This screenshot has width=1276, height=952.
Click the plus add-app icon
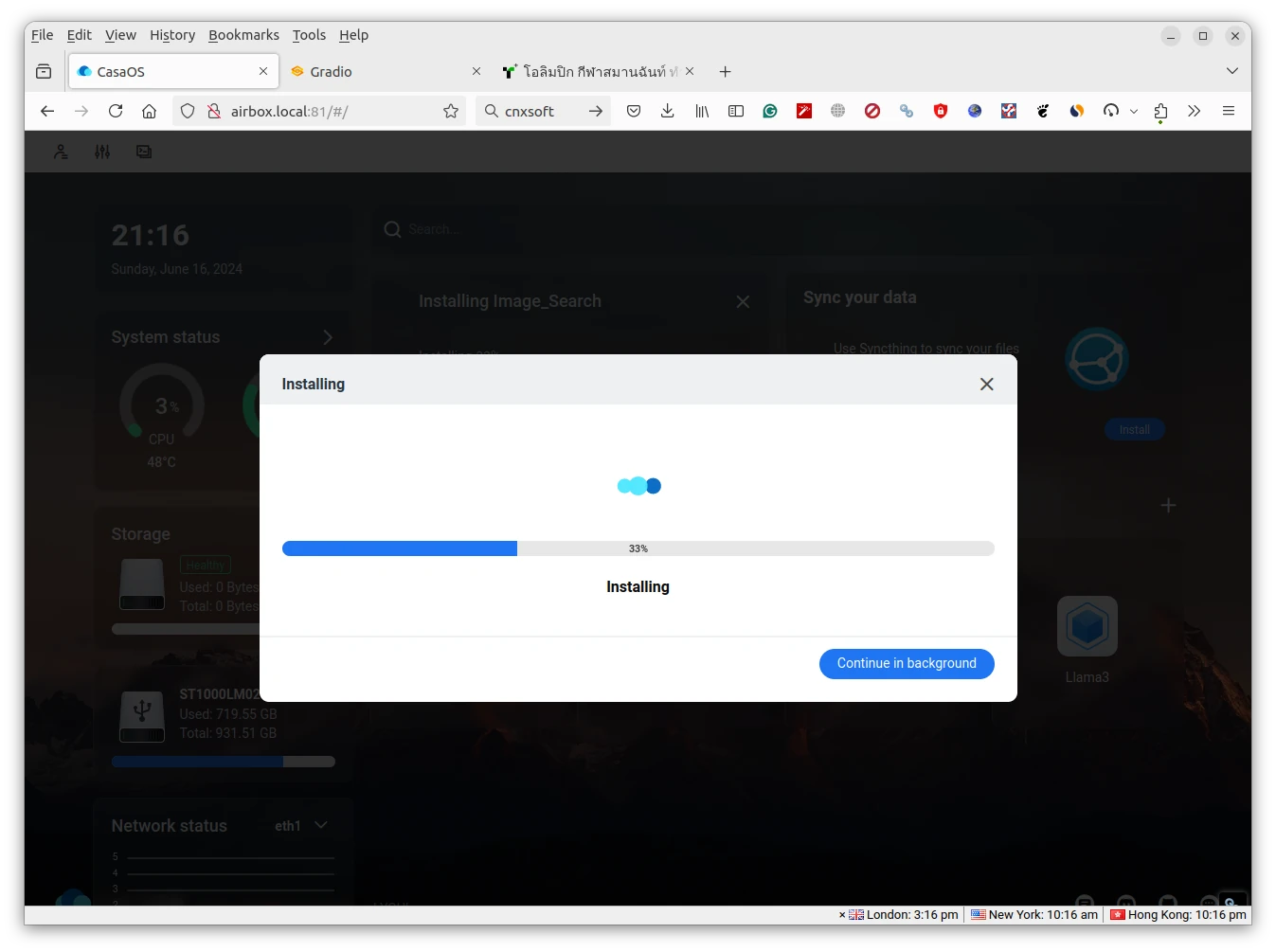click(x=1168, y=506)
